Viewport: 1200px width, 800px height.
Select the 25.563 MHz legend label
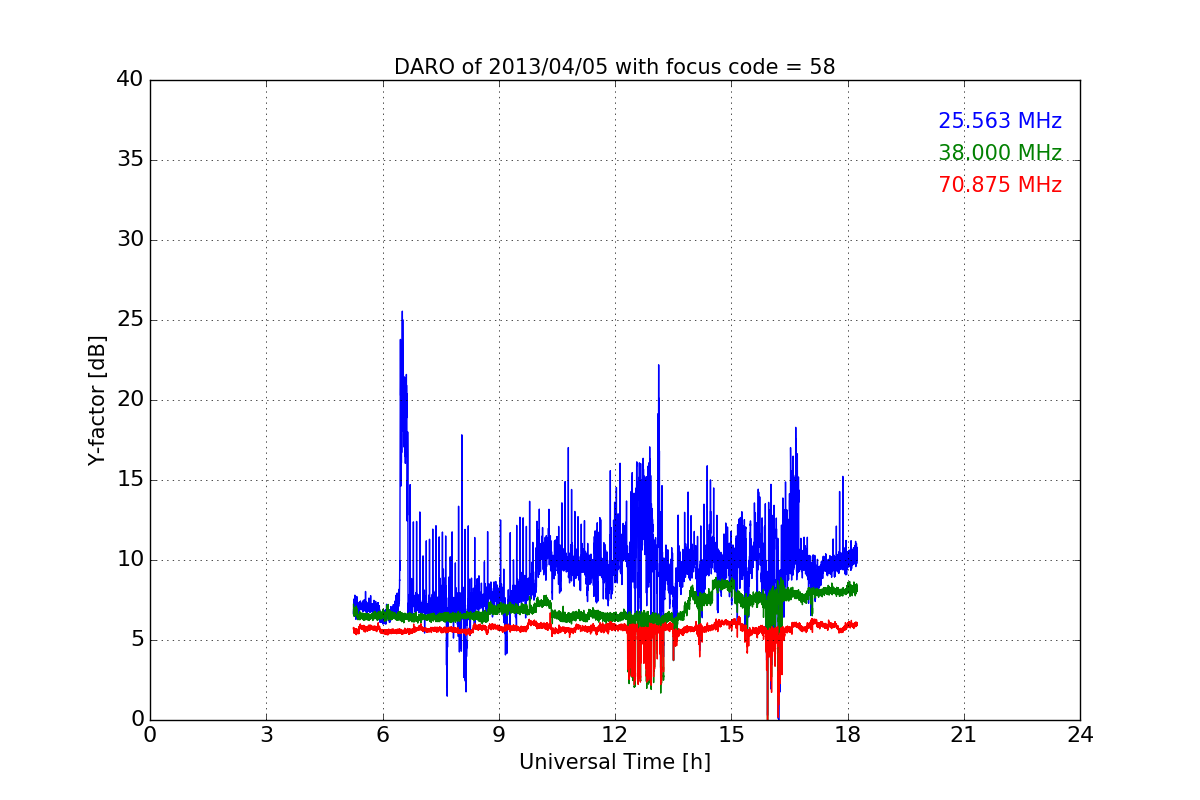pos(1000,121)
